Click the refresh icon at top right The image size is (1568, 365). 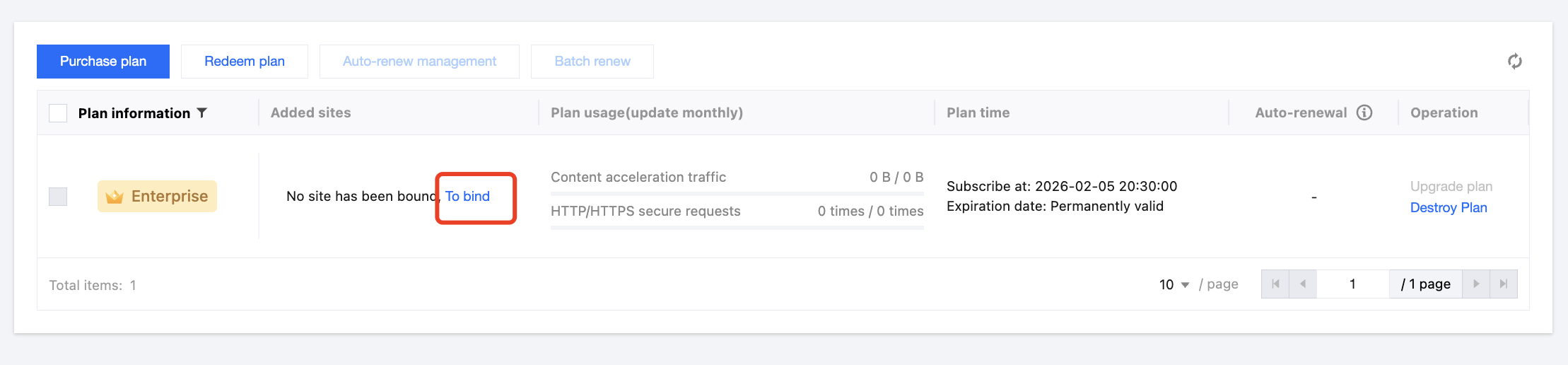[1514, 62]
